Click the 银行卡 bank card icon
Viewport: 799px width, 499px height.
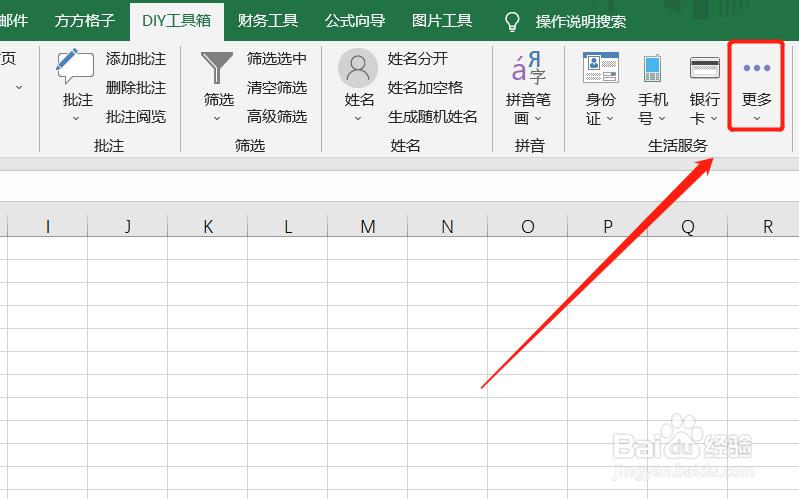click(x=705, y=68)
